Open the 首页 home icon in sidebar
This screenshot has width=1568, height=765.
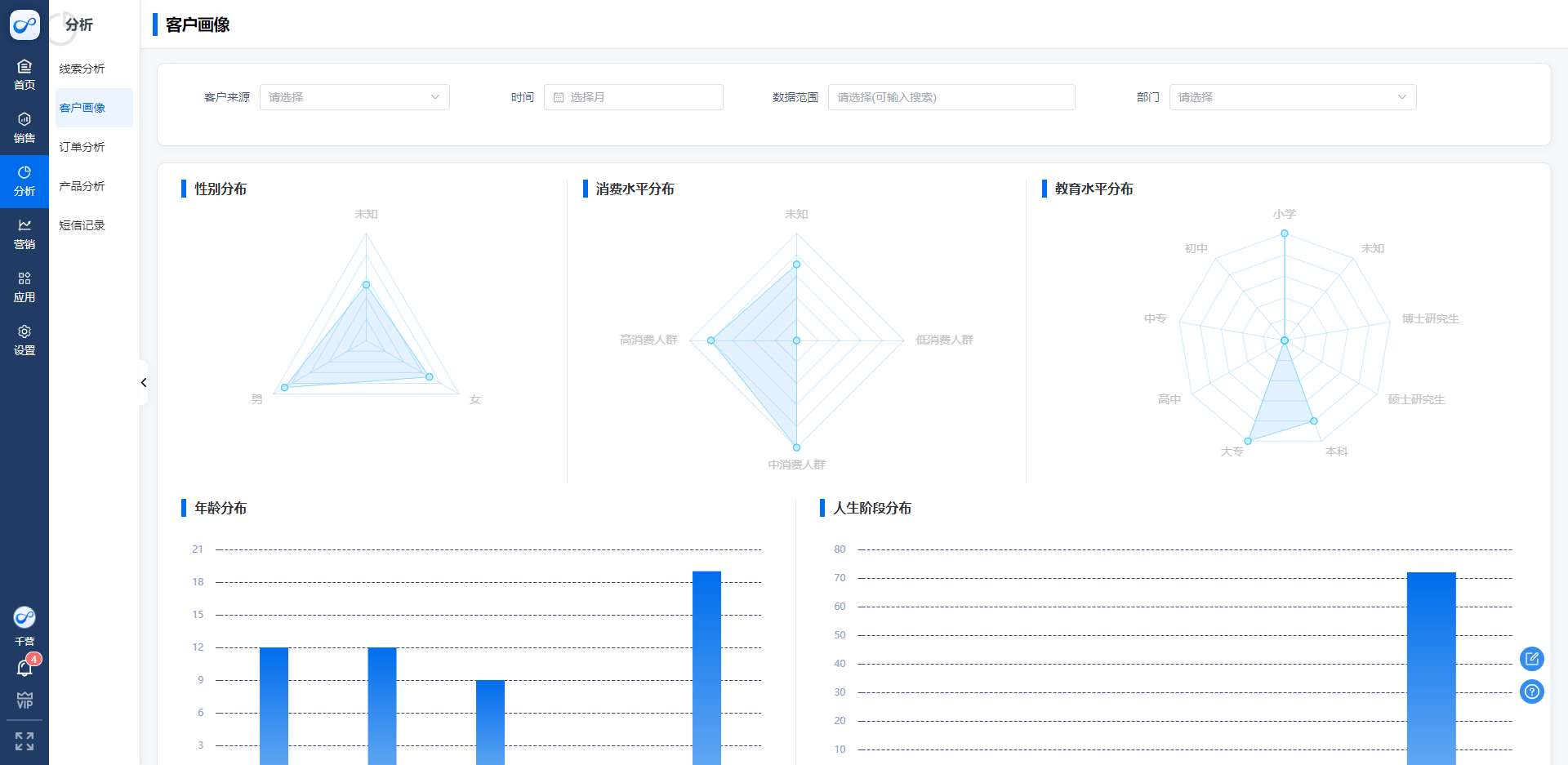click(x=24, y=74)
